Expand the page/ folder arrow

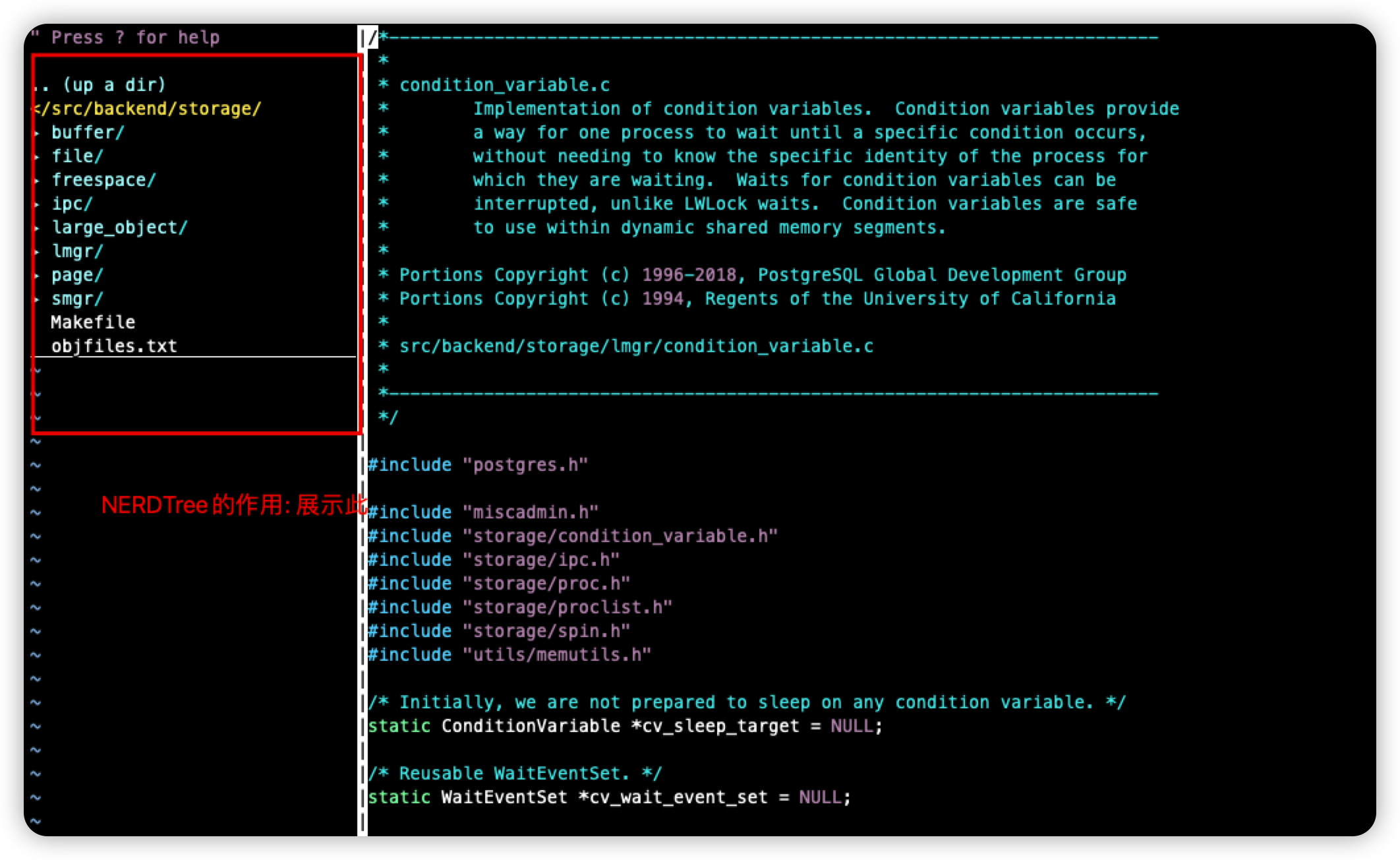(38, 275)
